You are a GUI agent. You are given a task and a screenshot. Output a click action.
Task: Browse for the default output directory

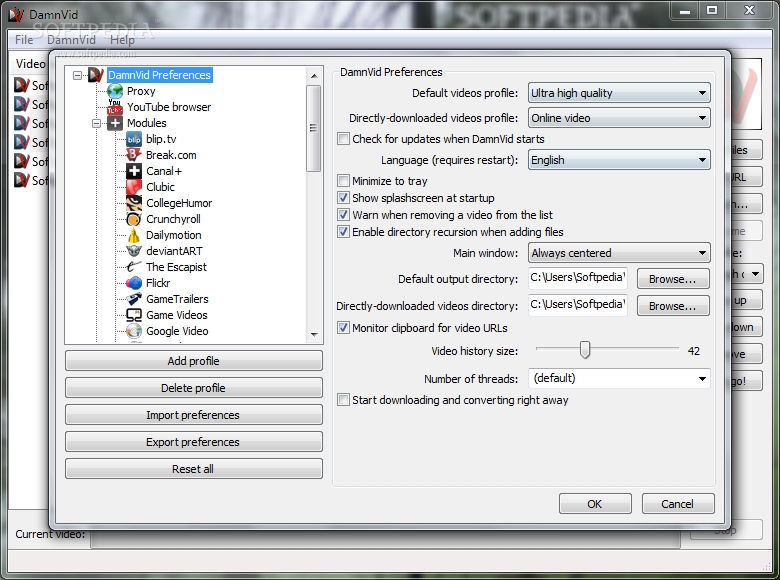pyautogui.click(x=673, y=279)
